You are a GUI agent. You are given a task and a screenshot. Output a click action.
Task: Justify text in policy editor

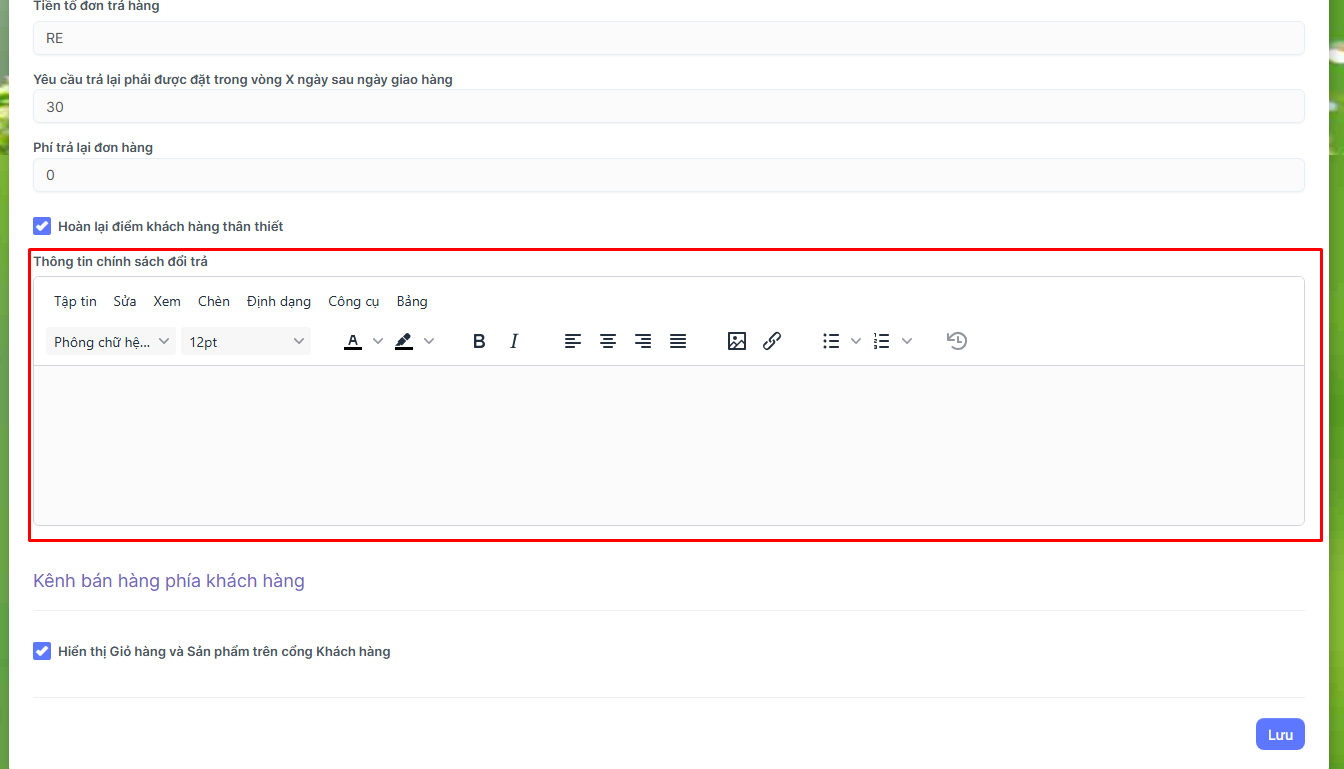(678, 341)
